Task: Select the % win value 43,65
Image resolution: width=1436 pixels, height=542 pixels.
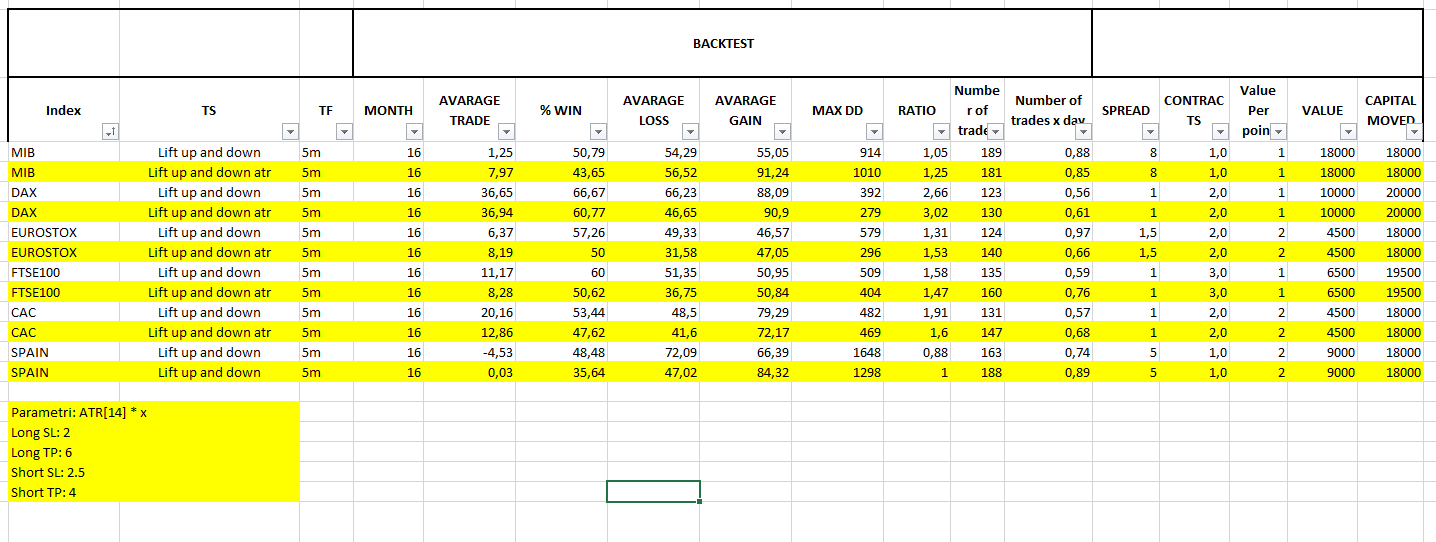Action: [561, 172]
